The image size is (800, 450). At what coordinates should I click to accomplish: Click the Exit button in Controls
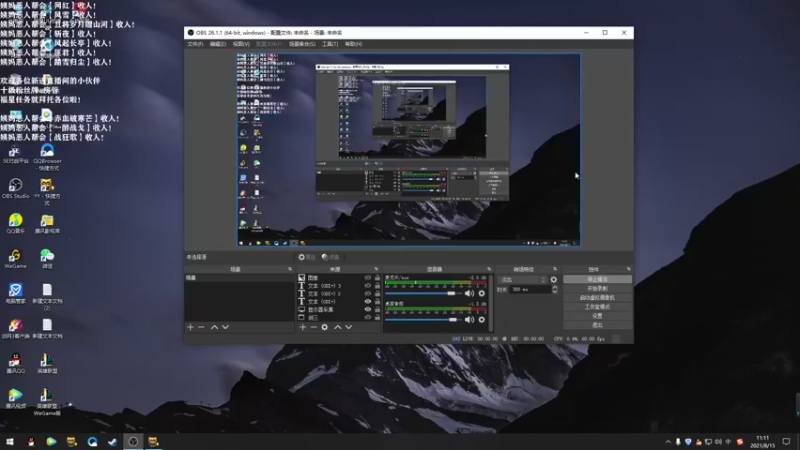click(597, 325)
